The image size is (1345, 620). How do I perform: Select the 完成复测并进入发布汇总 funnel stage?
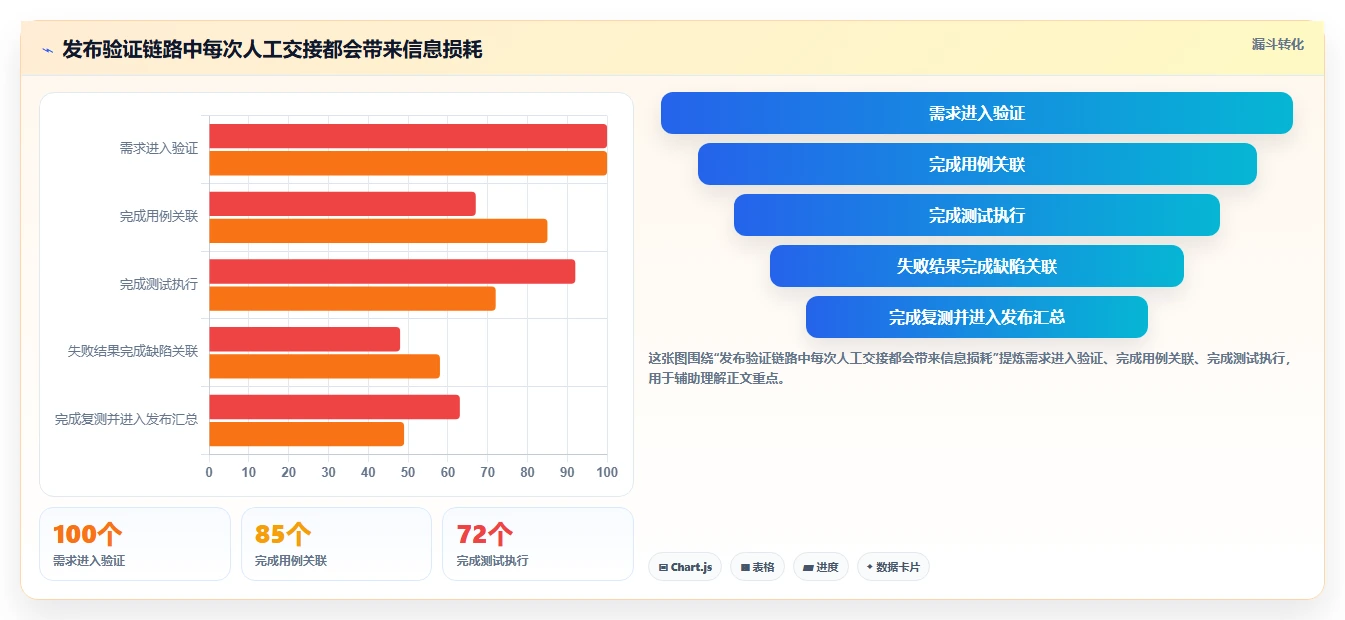976,317
